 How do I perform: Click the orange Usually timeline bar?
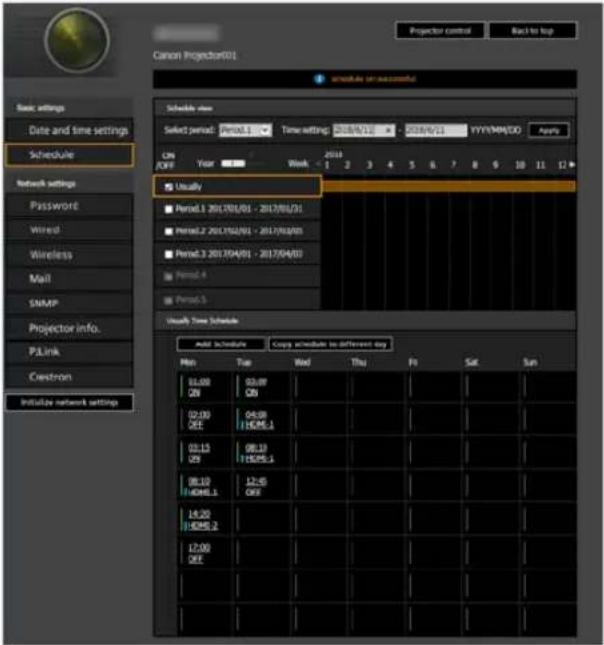448,186
